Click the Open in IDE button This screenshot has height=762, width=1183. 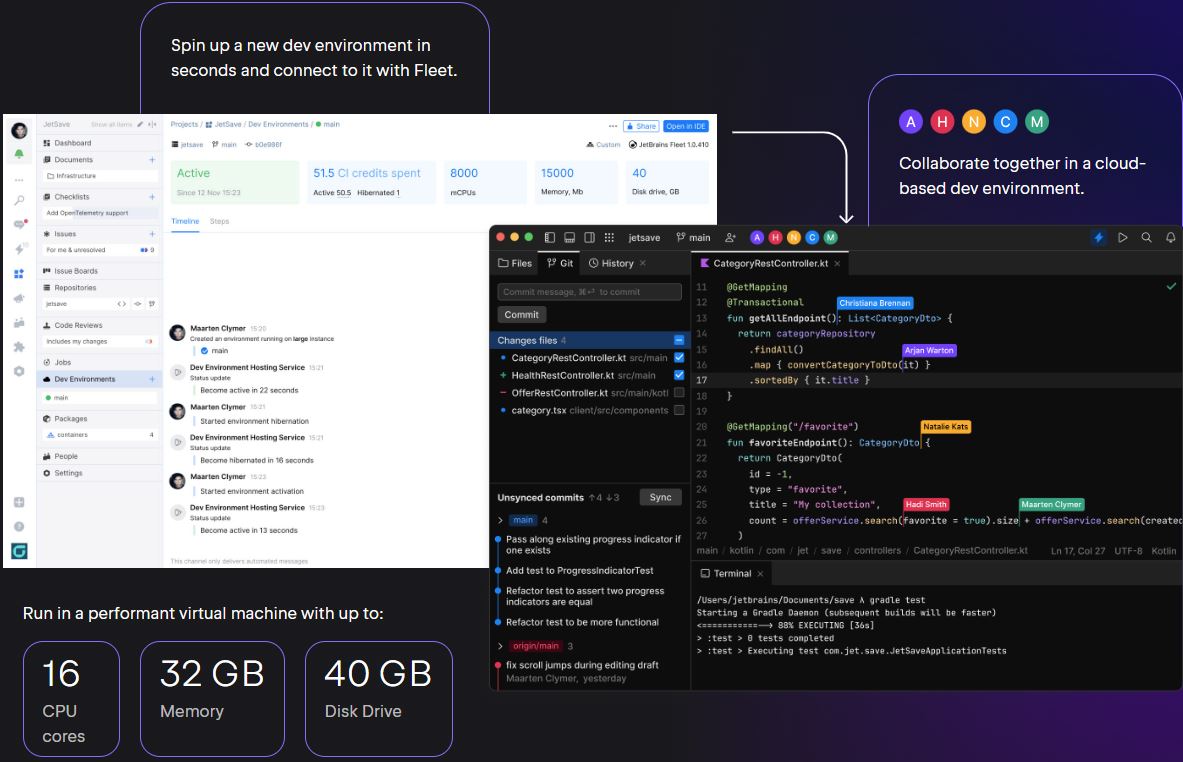[686, 126]
